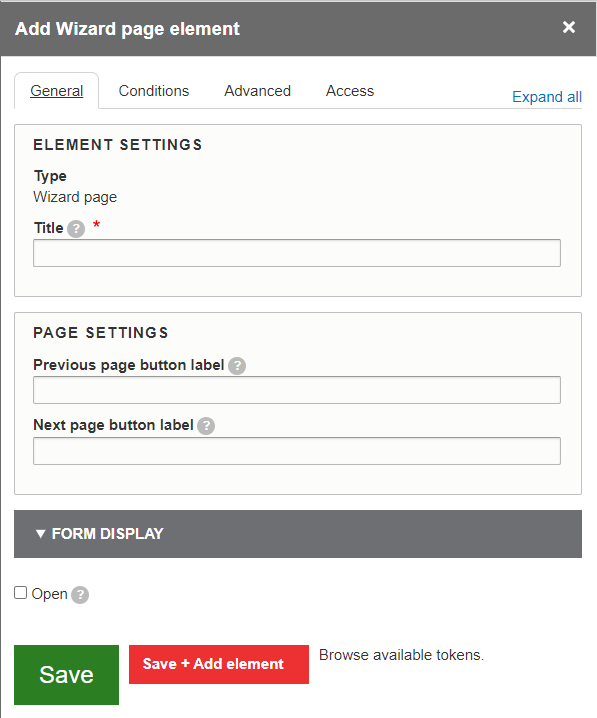Viewport: 597px width, 718px height.
Task: Click the green Save button
Action: pos(66,674)
